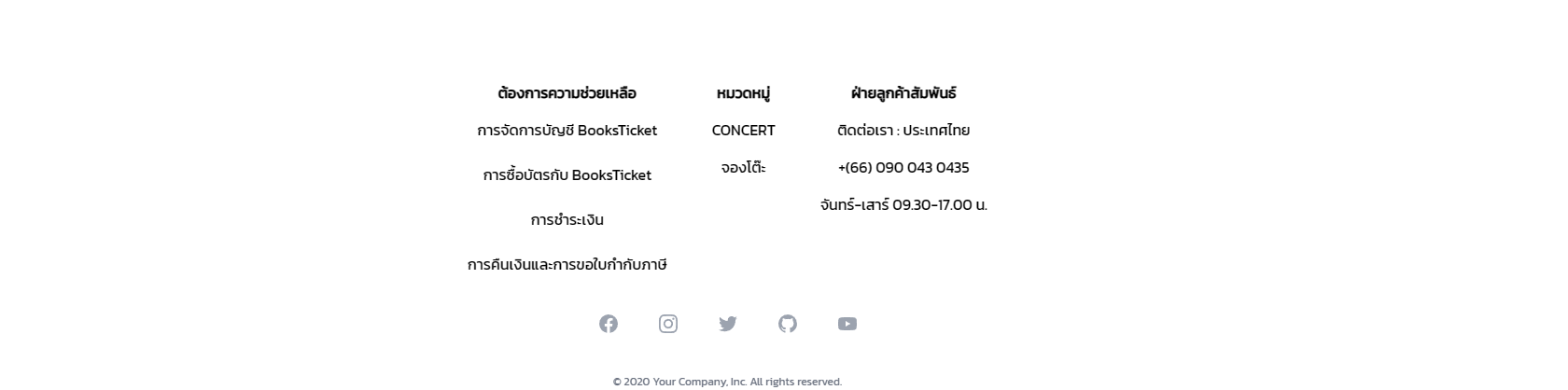Screen dimensions: 1568x390
Task: Open การจัดการบัญชี BooksTicket help link
Action: click(567, 131)
